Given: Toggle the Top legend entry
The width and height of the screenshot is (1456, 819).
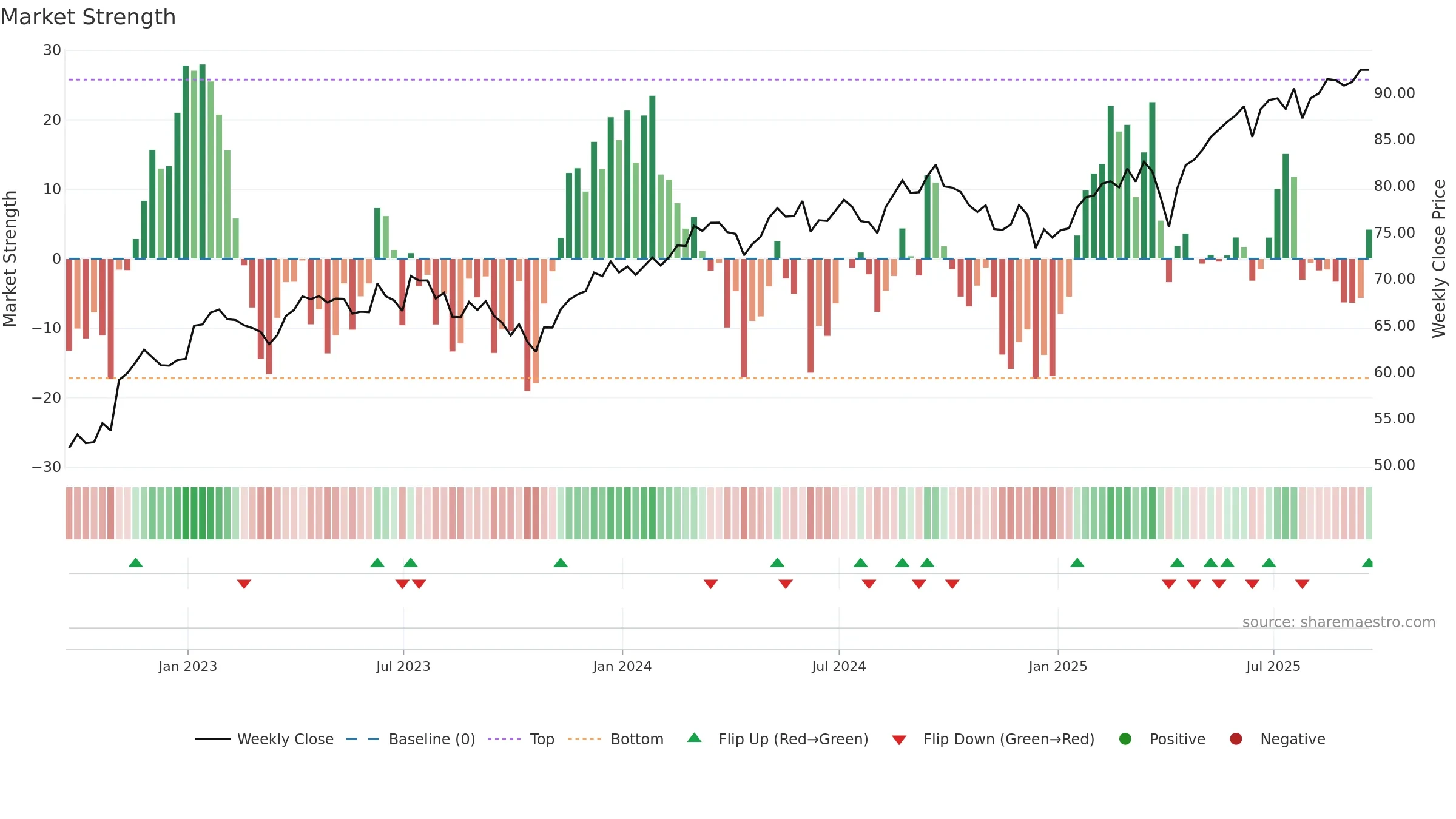Looking at the screenshot, I should coord(521,739).
